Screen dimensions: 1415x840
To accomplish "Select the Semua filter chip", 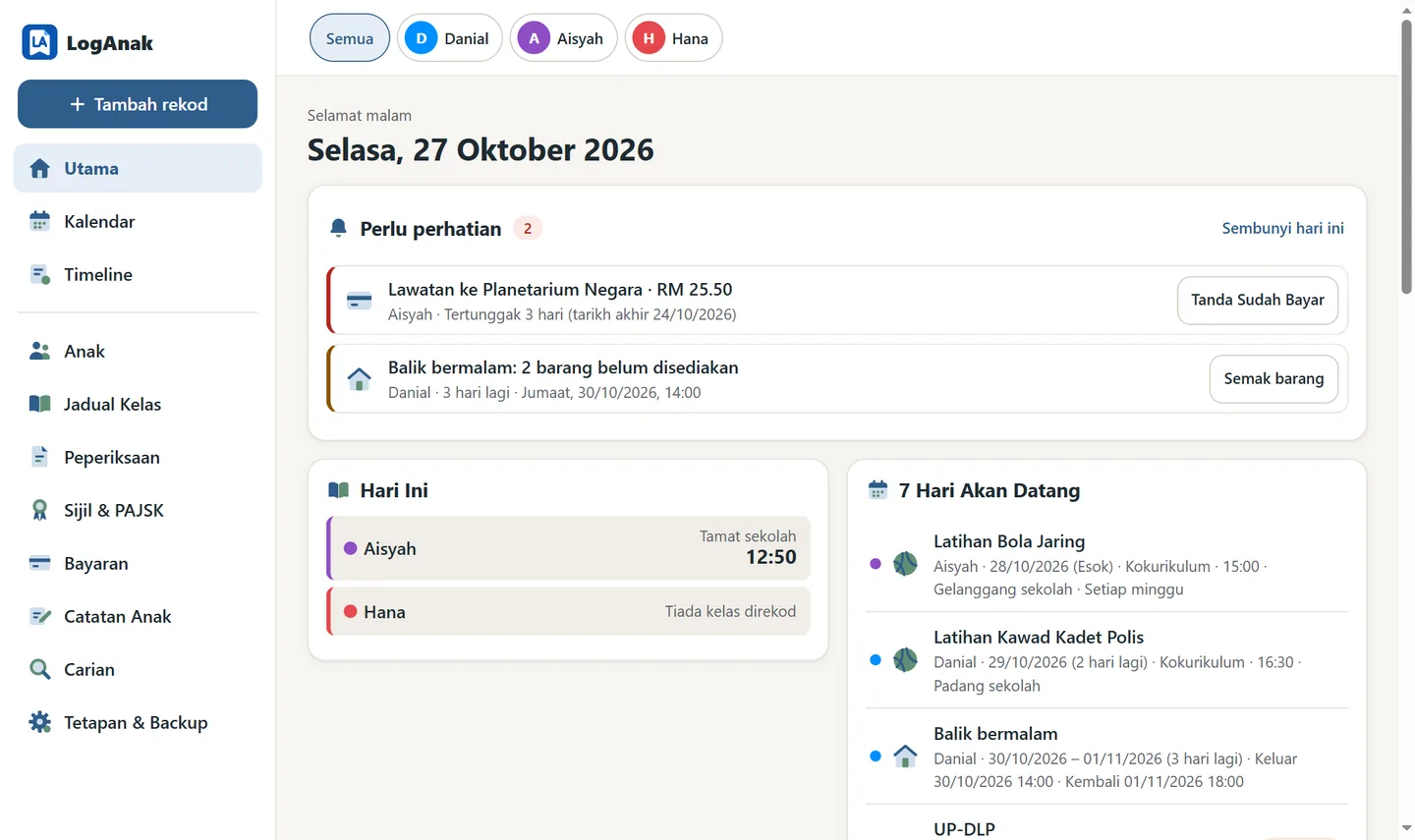I will pos(350,38).
